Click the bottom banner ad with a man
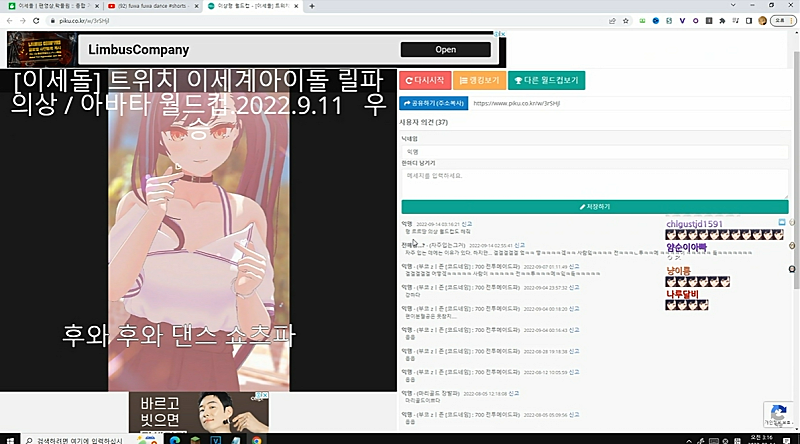The width and height of the screenshot is (800, 444). click(x=199, y=412)
